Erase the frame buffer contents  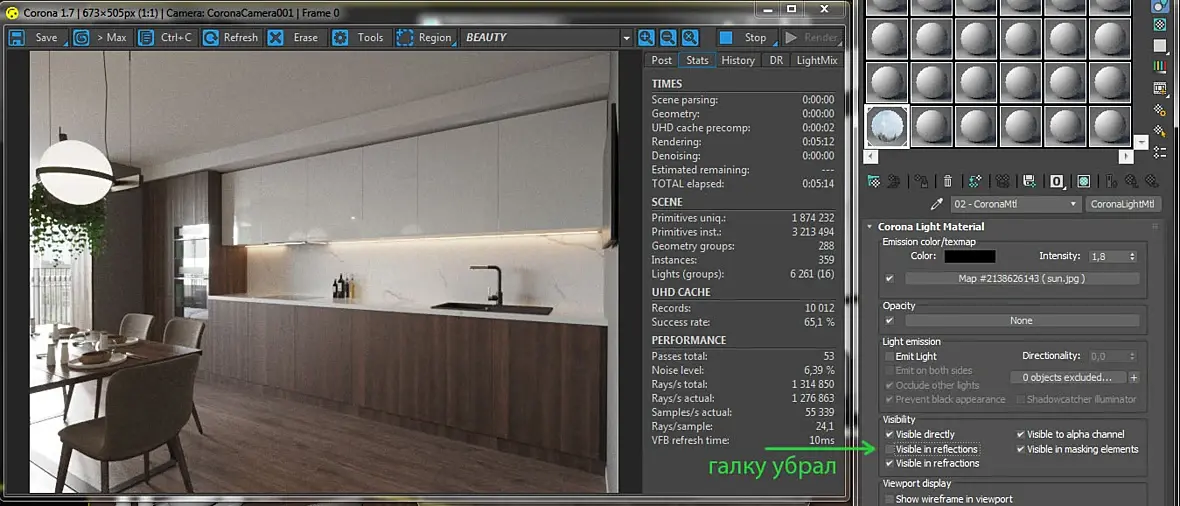click(297, 38)
